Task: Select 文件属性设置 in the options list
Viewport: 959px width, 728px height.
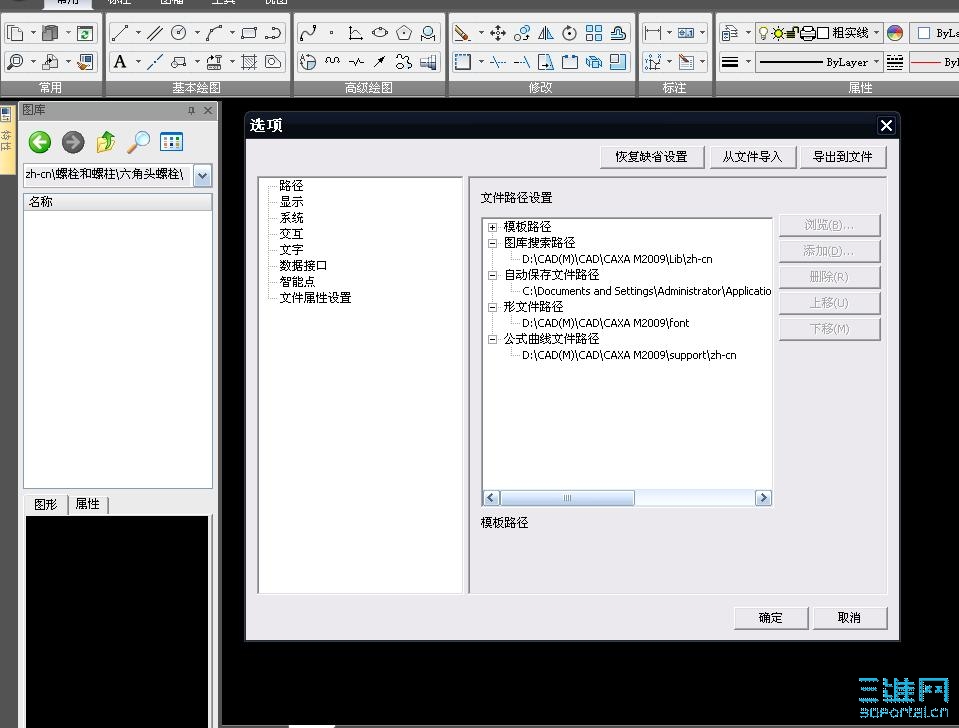Action: (315, 298)
